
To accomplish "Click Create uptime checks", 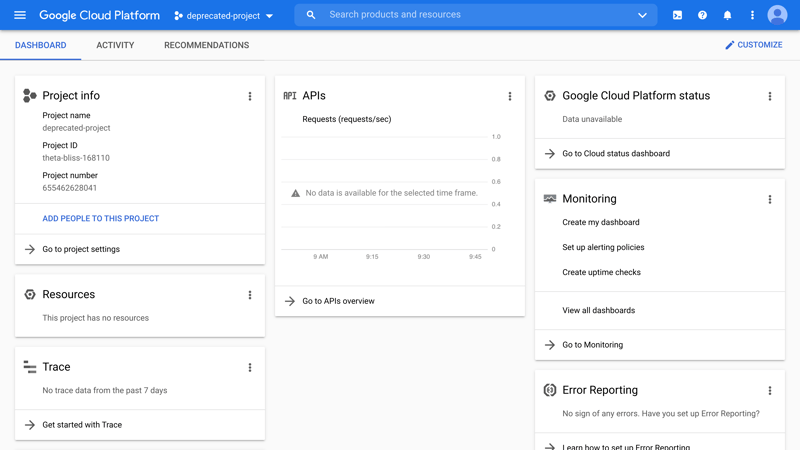I will point(601,272).
